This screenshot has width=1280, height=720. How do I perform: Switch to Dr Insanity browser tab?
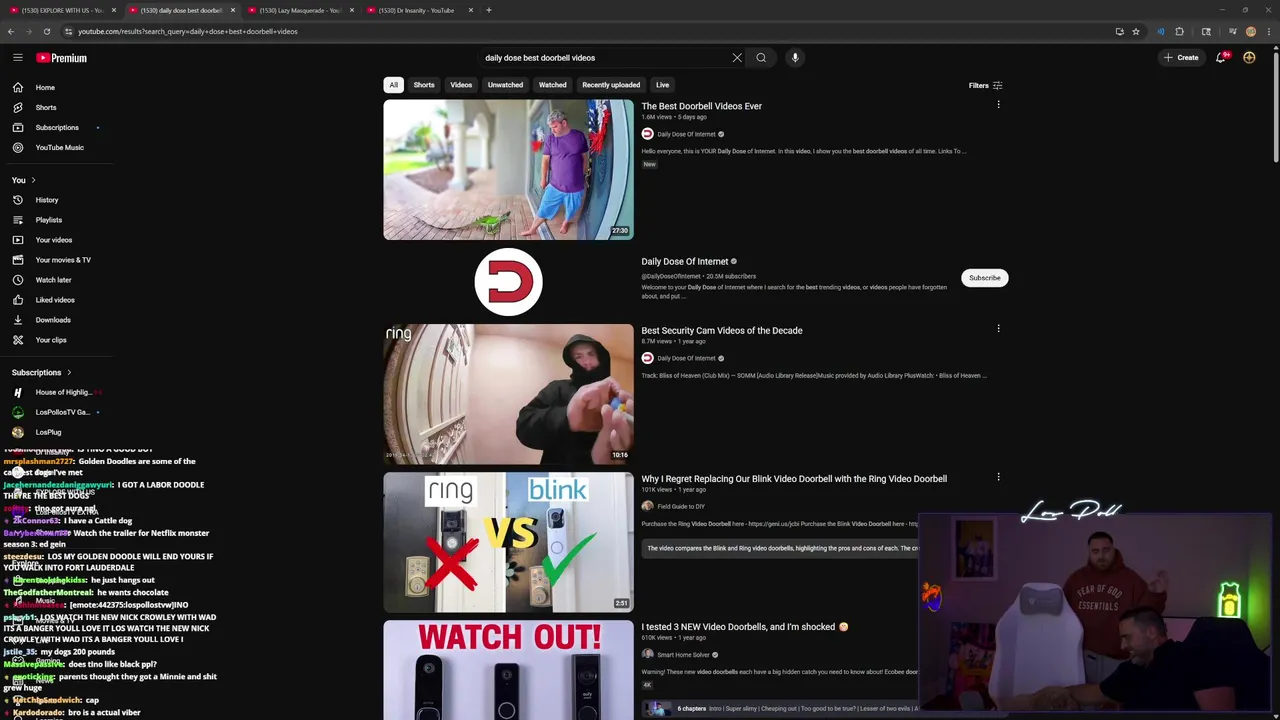point(416,10)
